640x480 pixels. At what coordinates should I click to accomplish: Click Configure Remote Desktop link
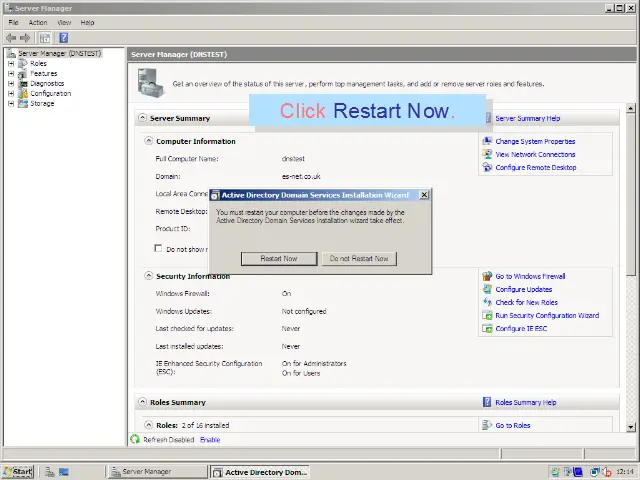tap(536, 167)
